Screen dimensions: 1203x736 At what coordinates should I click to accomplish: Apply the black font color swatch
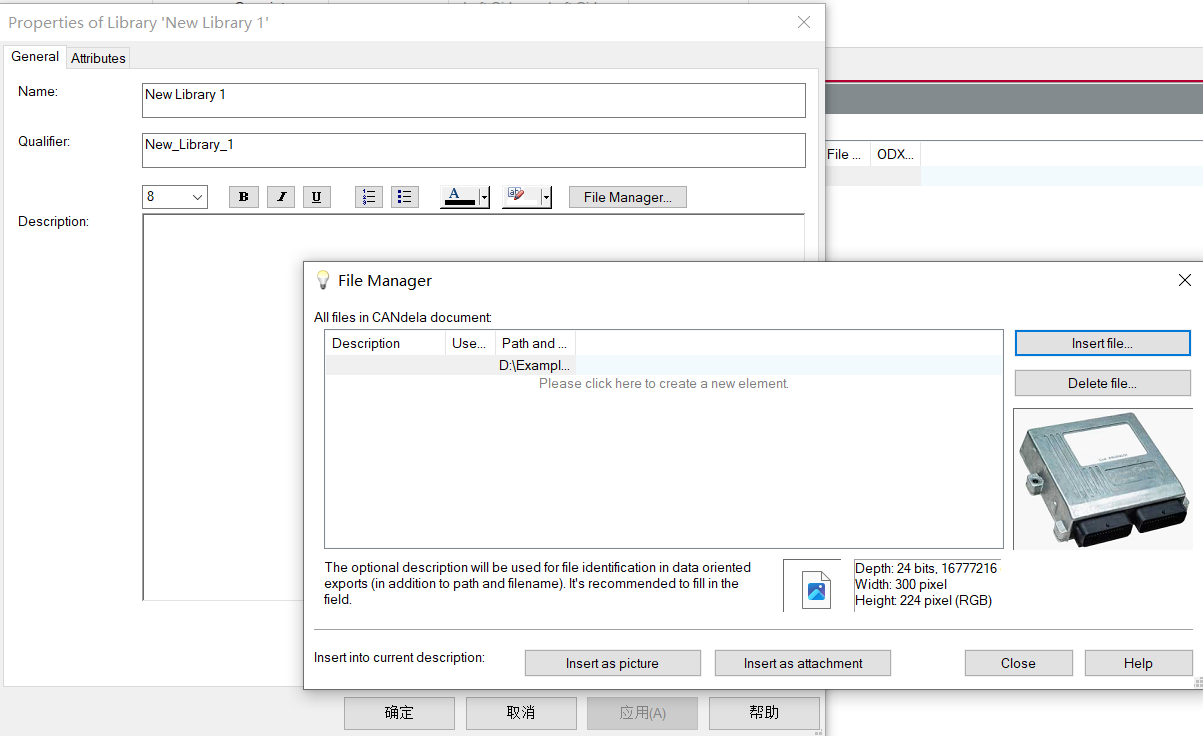tap(460, 197)
